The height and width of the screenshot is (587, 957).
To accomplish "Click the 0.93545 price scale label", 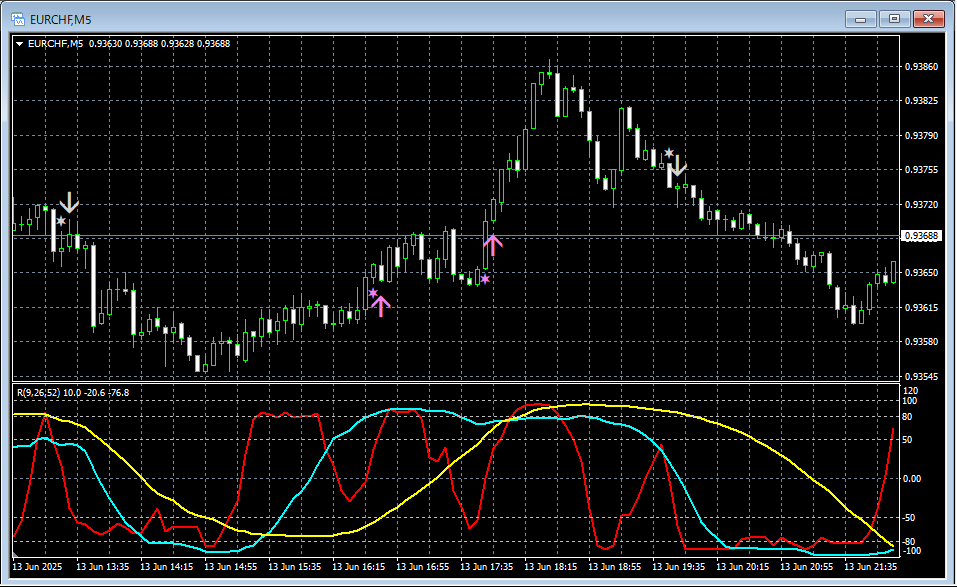I will pyautogui.click(x=922, y=376).
